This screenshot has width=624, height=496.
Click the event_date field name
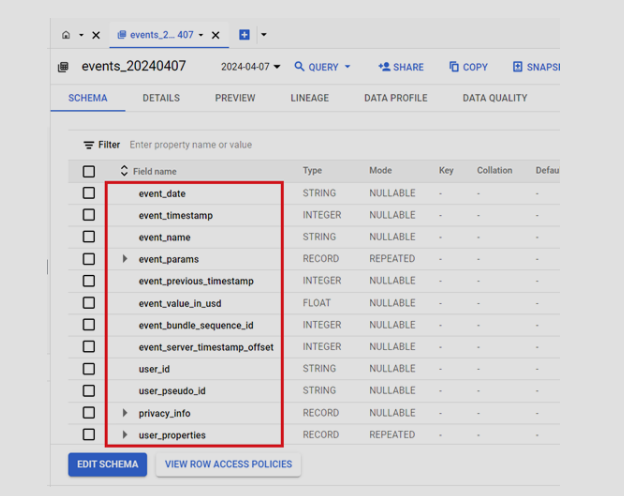(x=162, y=194)
